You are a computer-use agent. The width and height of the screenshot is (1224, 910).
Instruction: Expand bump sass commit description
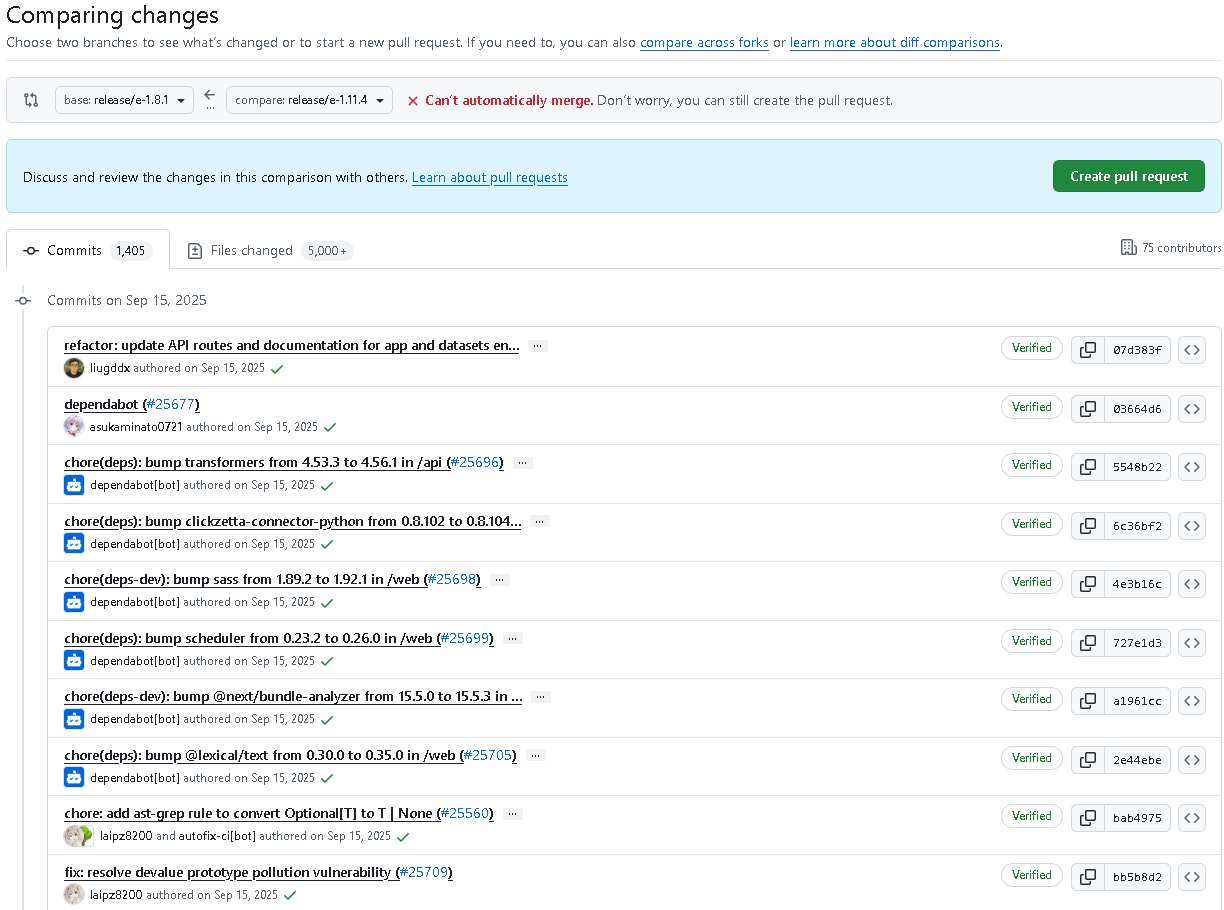500,580
